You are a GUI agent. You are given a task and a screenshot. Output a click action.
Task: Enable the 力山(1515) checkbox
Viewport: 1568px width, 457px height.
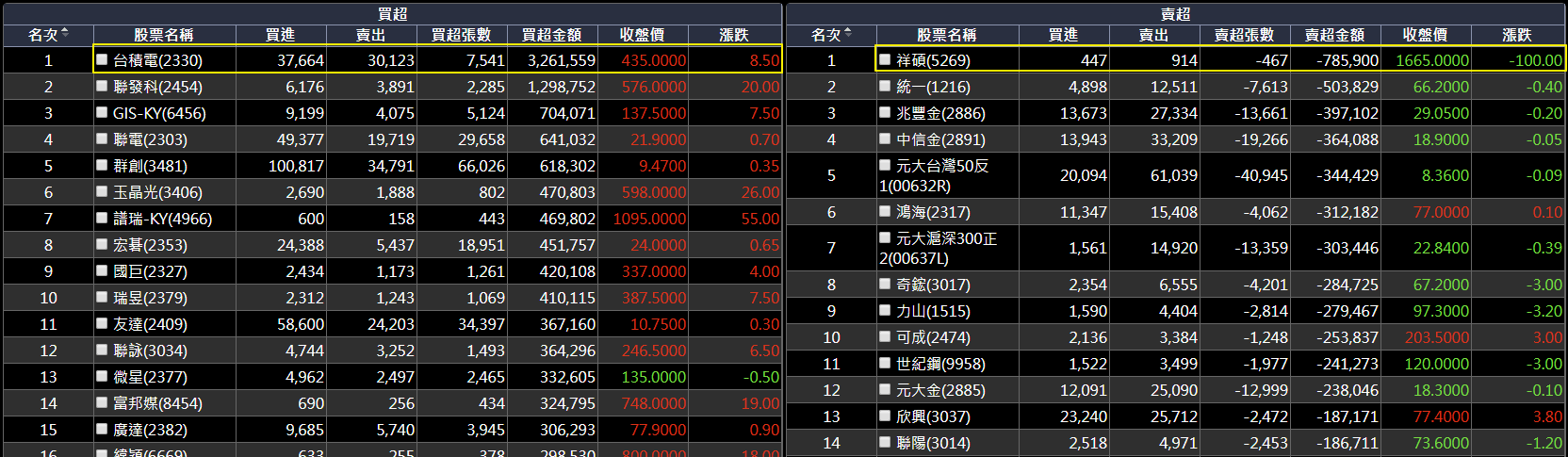(885, 310)
